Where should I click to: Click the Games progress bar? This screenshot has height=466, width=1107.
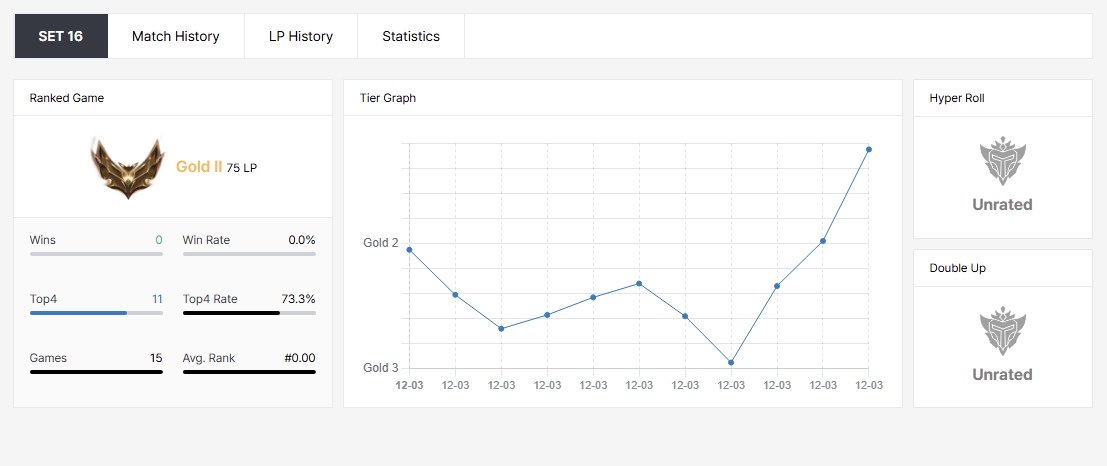(96, 372)
